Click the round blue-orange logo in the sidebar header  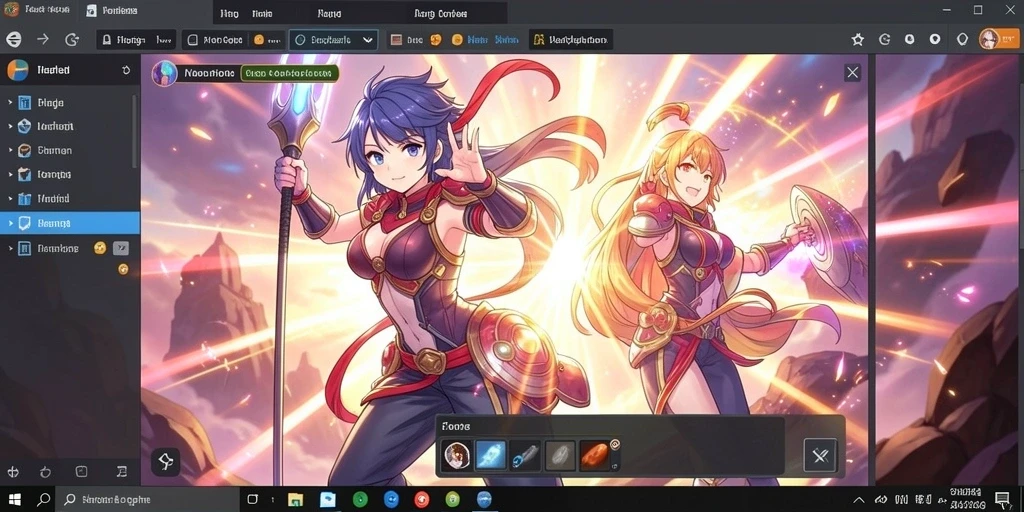(x=18, y=70)
